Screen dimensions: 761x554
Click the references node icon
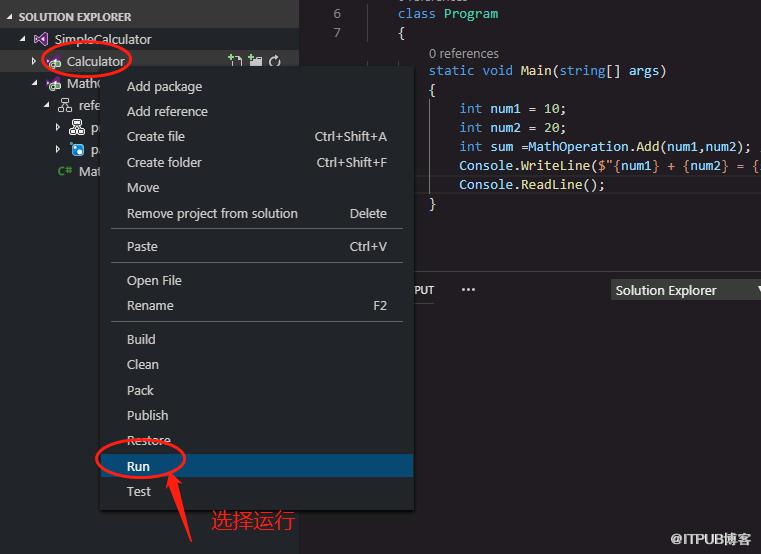[65, 105]
